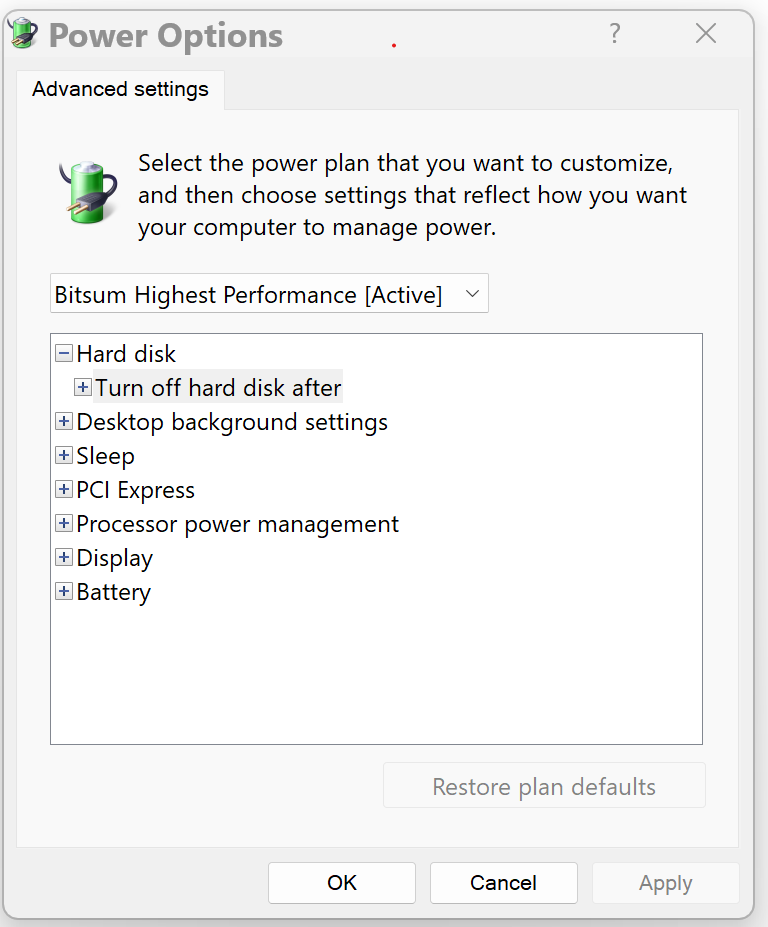The image size is (768, 927).
Task: Expand the PCI Express node
Action: coord(64,490)
